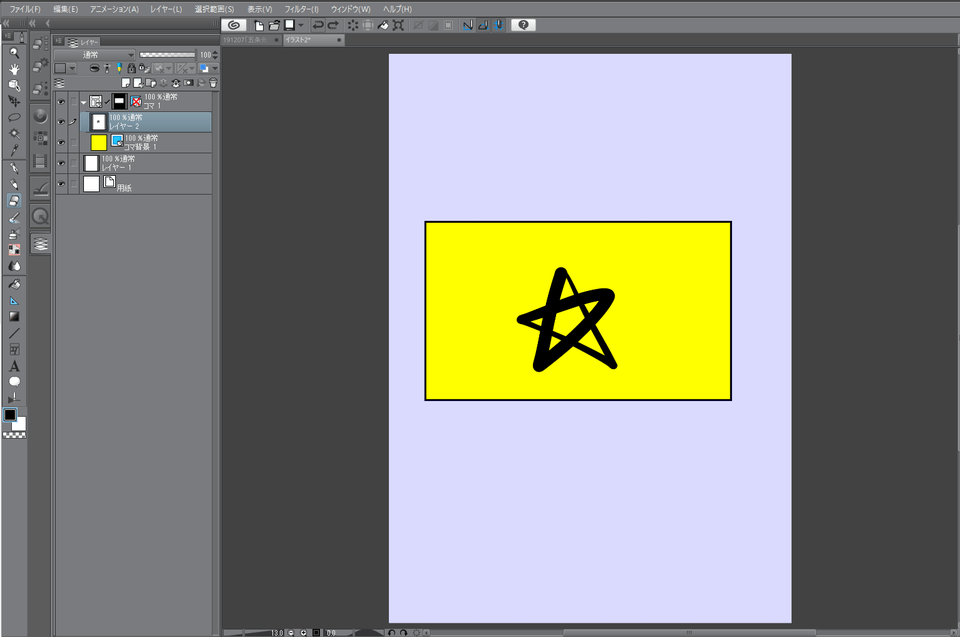Toggle visibility of the 用紙 layer
960x637 pixels.
point(61,184)
